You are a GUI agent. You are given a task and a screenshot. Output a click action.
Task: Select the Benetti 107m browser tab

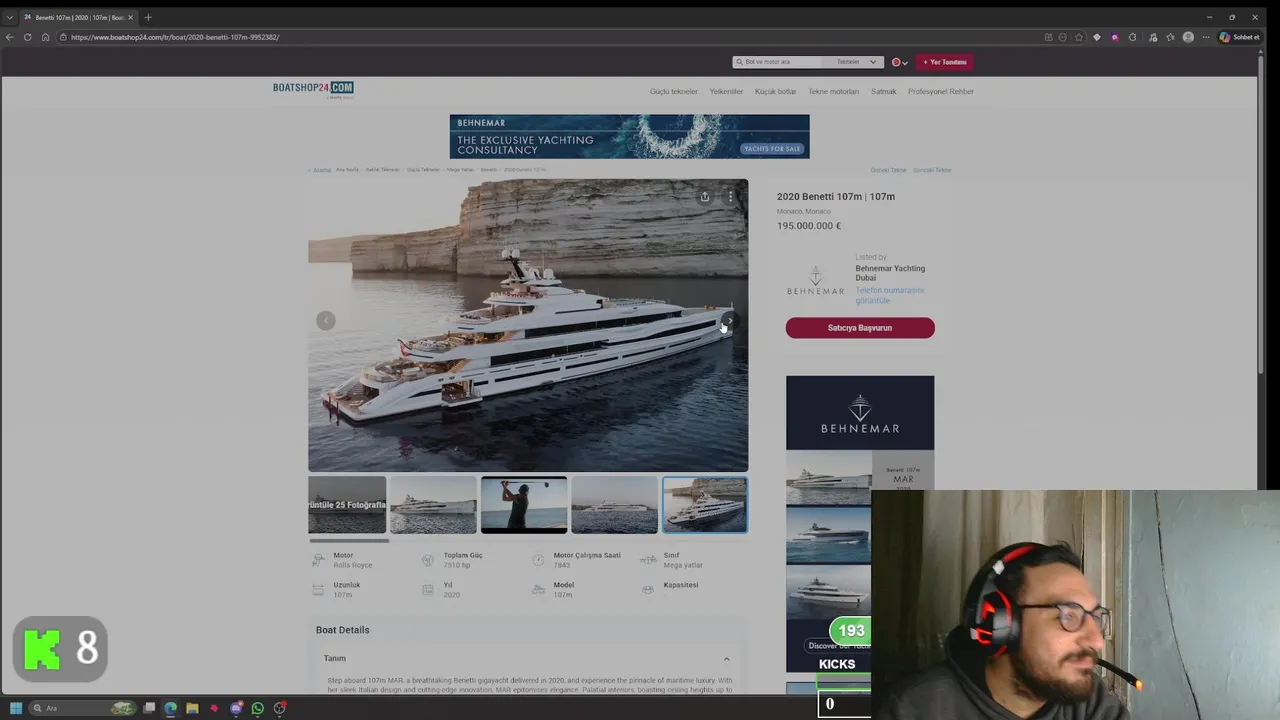point(78,17)
